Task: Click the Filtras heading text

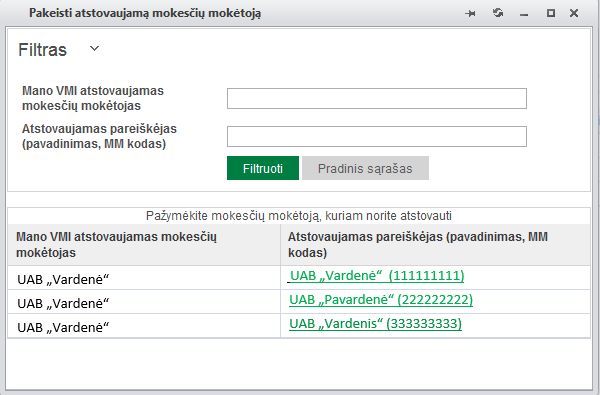Action: point(42,50)
